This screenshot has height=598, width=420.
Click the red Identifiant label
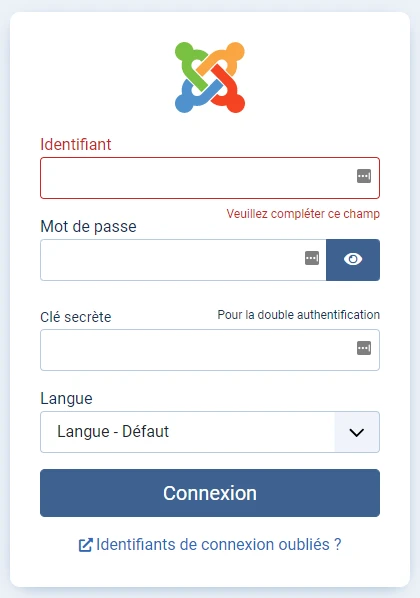coord(76,145)
